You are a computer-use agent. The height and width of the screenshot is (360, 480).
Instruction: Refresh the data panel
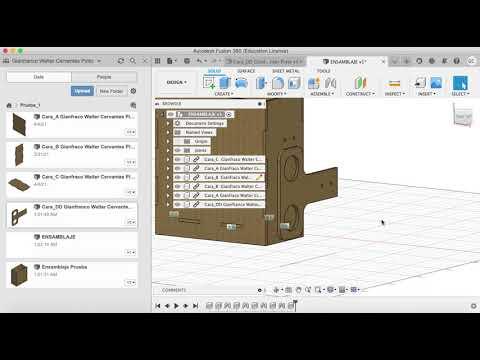tap(121, 61)
